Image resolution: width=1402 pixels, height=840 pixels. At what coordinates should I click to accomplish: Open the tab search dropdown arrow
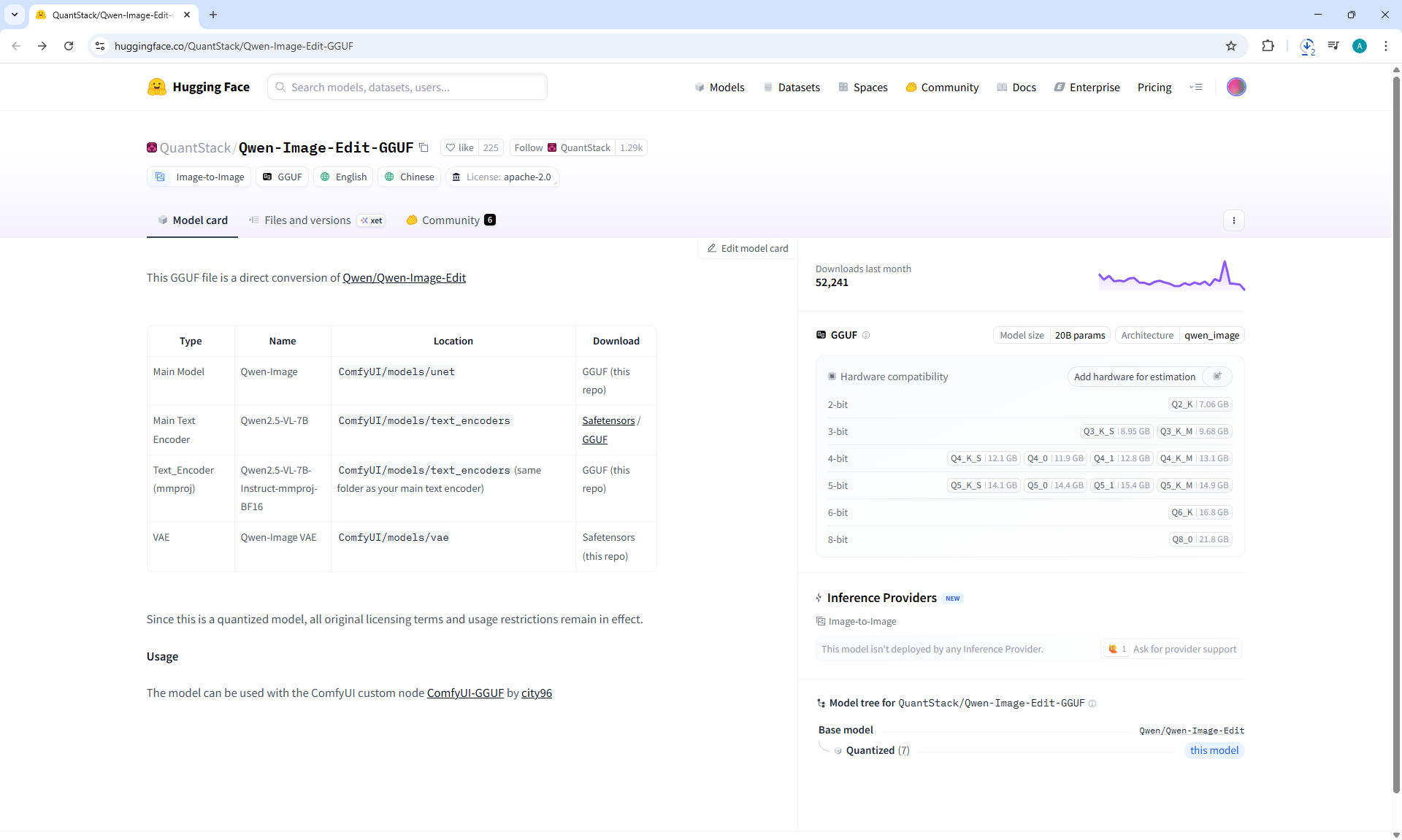(x=14, y=14)
